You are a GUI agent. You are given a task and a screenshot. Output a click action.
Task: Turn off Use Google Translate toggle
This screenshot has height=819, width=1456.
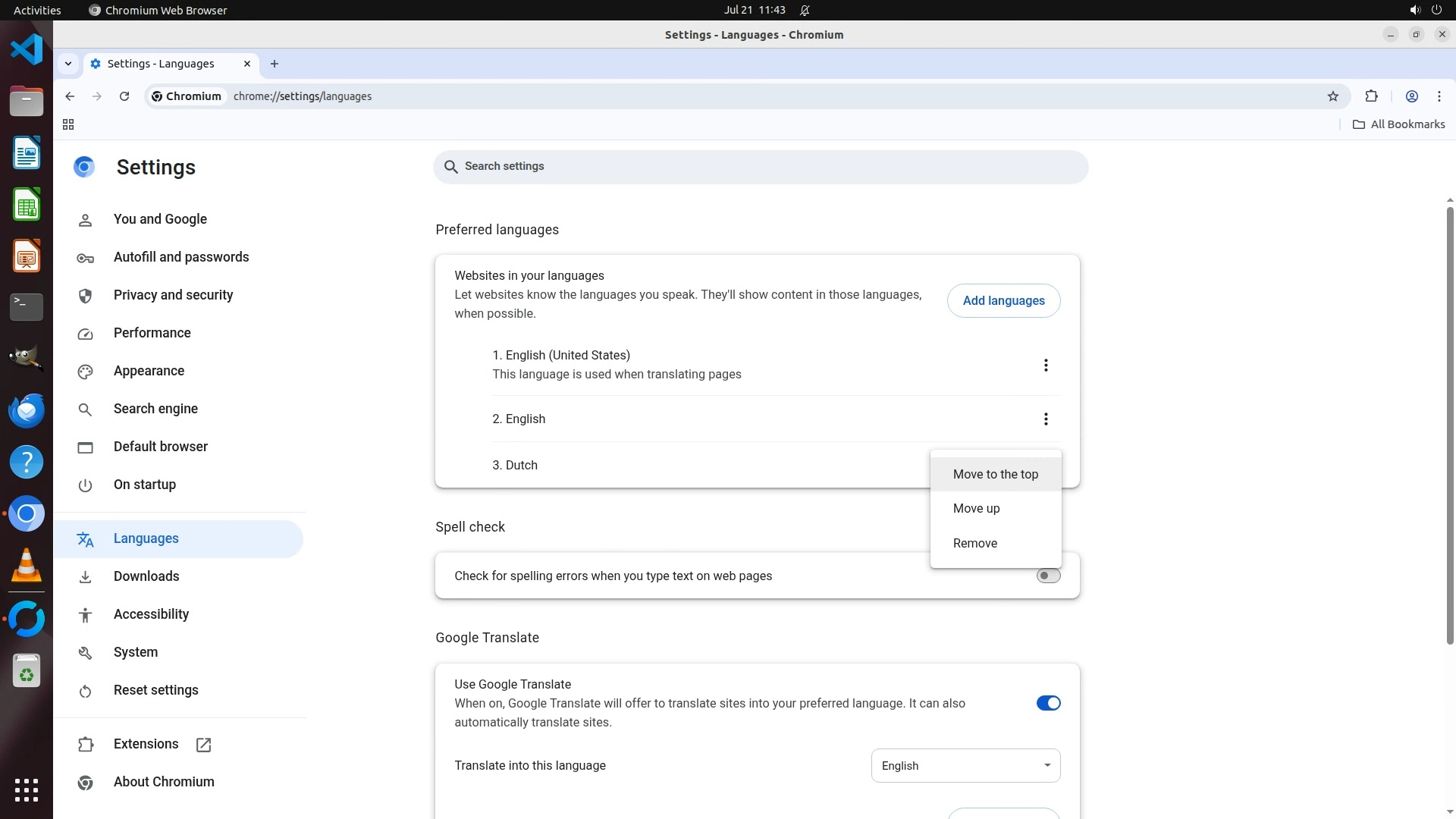click(1048, 703)
